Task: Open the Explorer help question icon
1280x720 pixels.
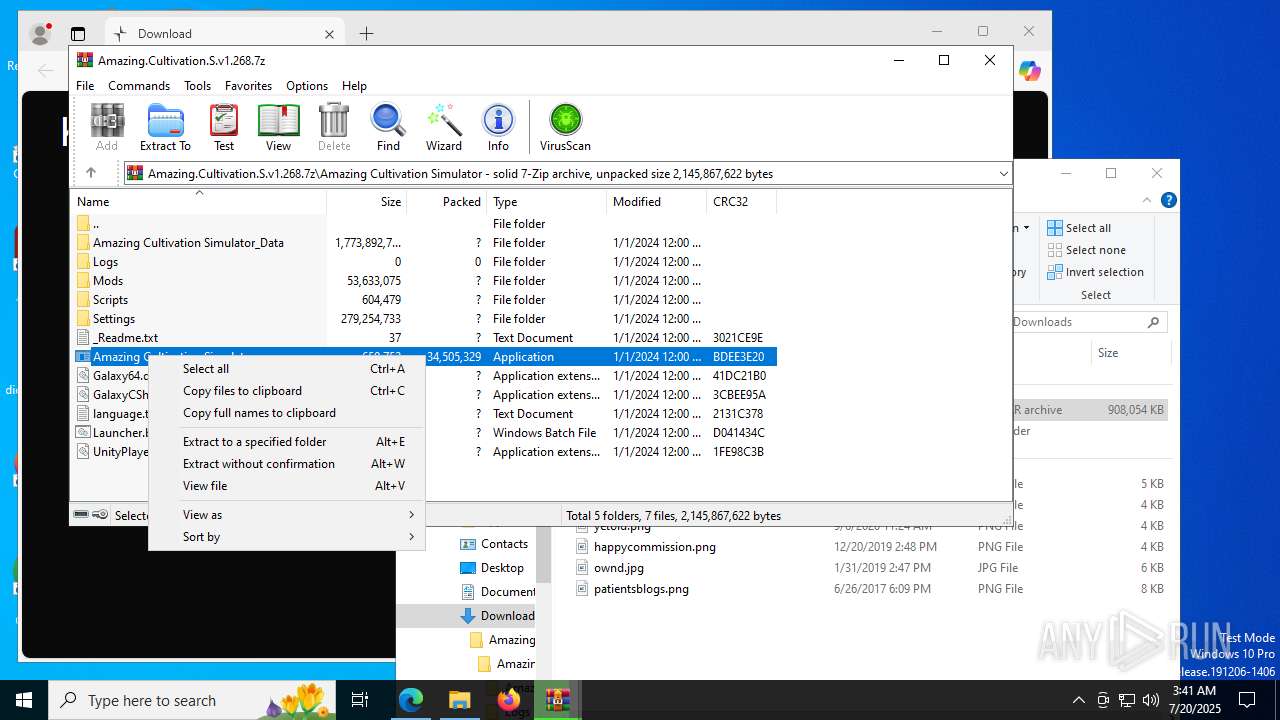Action: point(1168,200)
